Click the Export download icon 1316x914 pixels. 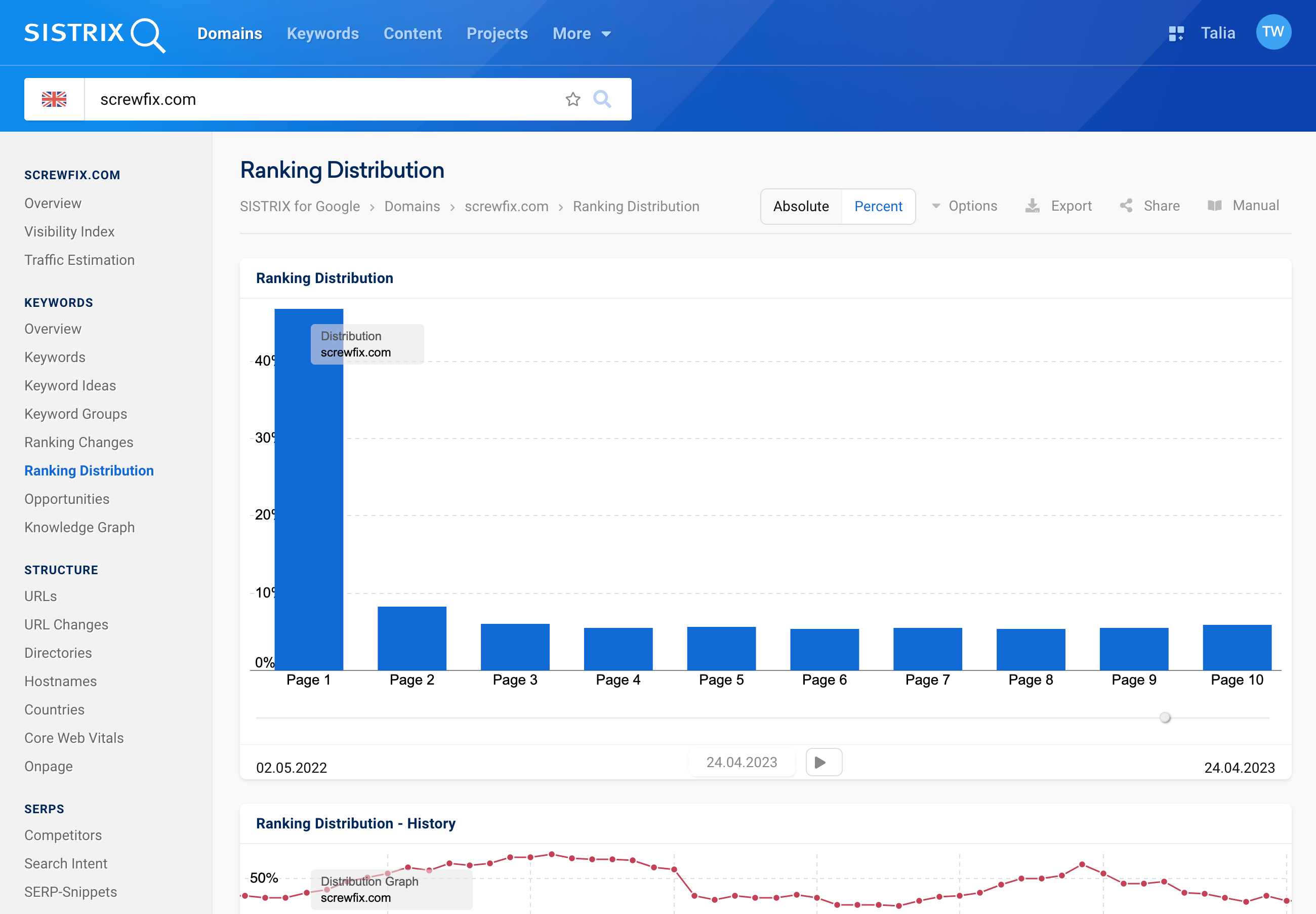coord(1032,206)
